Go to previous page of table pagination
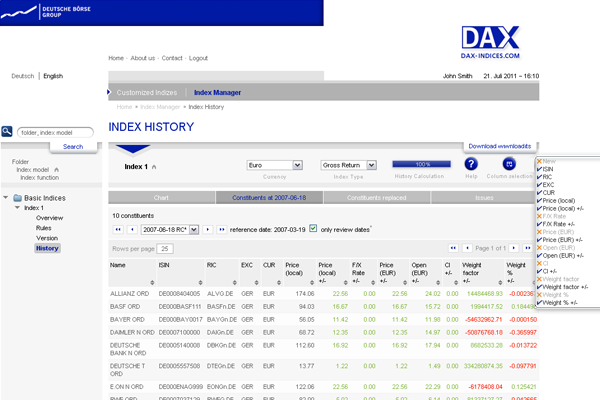 tap(467, 248)
